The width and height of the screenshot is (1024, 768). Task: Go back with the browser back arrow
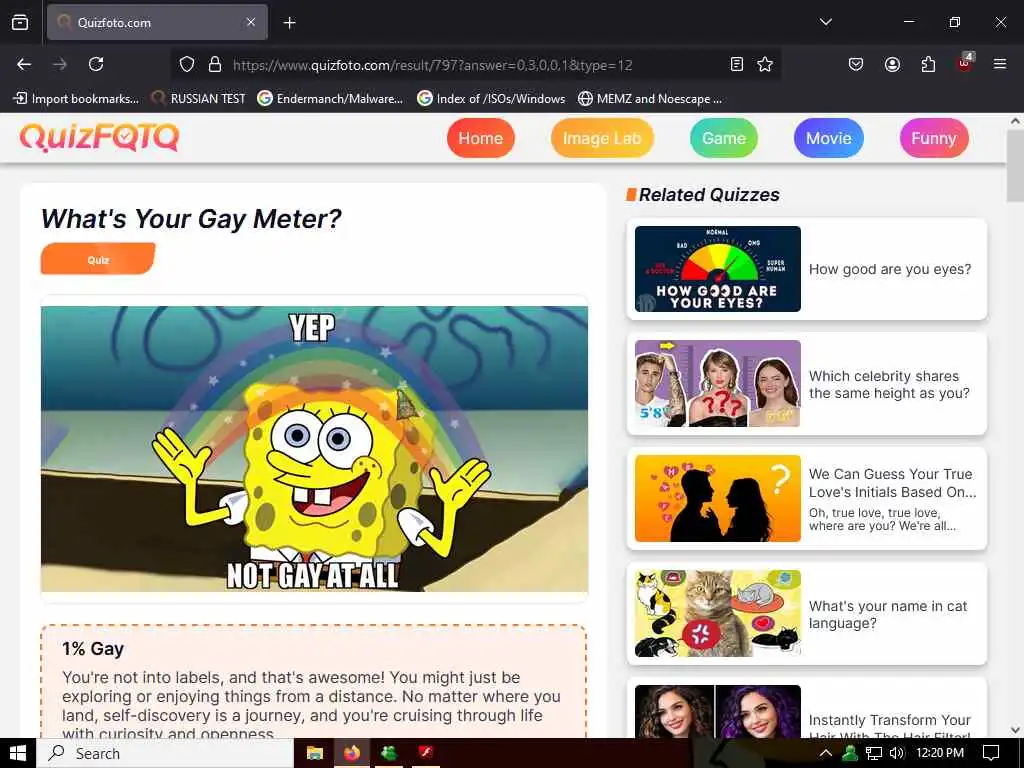click(x=24, y=64)
